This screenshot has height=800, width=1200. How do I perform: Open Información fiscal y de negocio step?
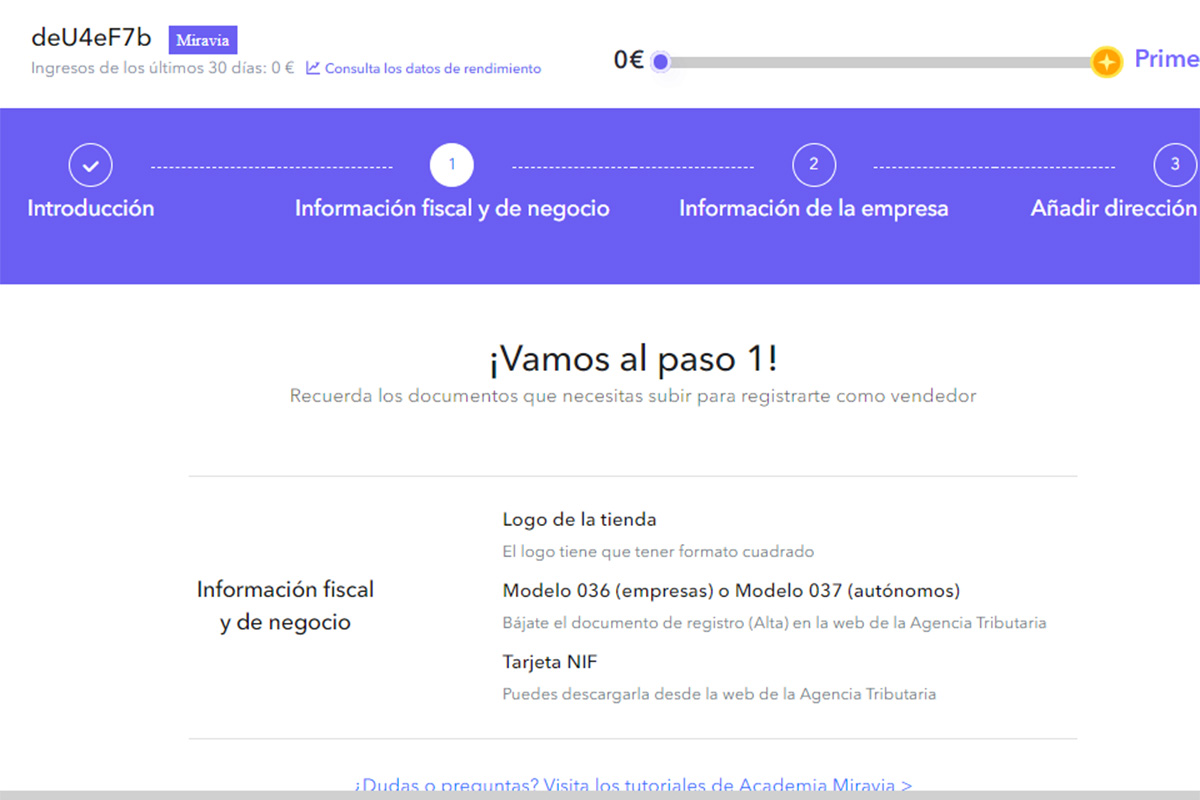452,209
